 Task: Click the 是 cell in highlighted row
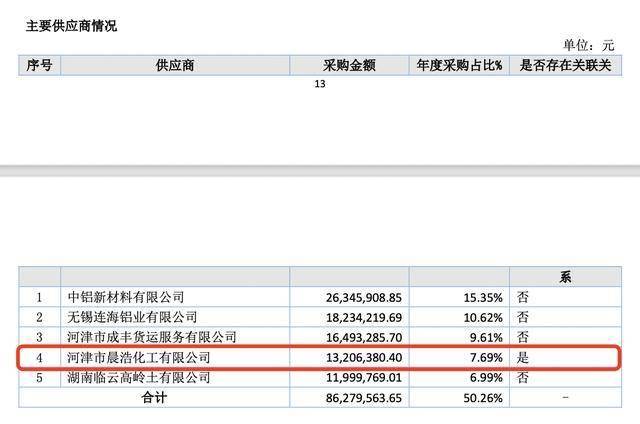523,357
